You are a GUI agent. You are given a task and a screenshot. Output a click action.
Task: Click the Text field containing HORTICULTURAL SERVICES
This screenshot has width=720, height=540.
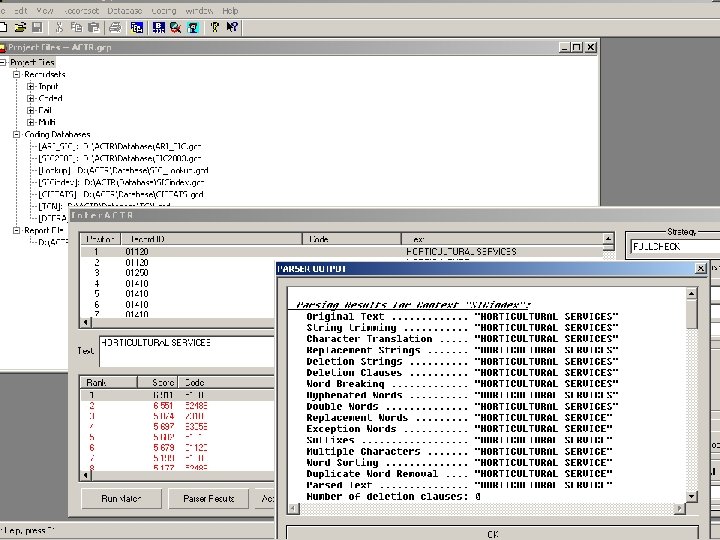click(x=187, y=351)
